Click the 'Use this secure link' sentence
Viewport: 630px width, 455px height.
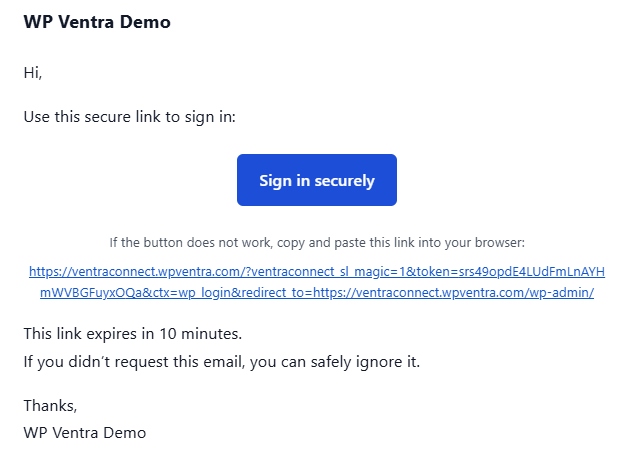129,117
